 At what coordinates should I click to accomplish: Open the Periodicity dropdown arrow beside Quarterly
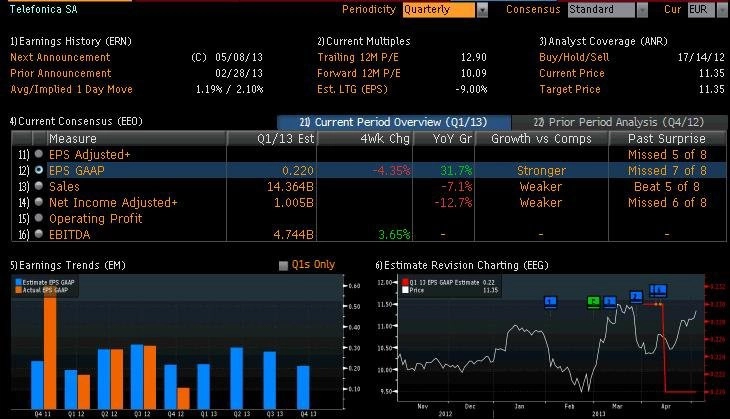(482, 10)
